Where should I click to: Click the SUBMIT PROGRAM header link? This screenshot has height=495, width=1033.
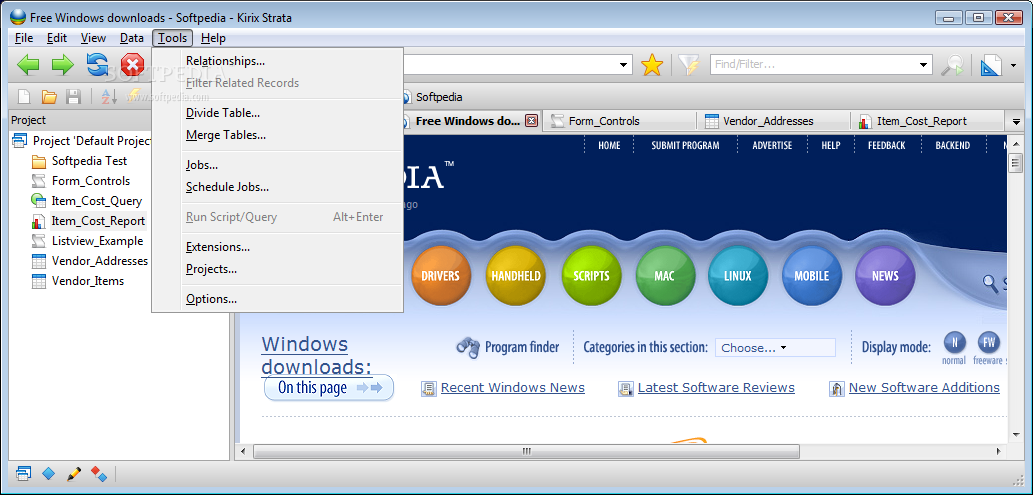(x=685, y=146)
